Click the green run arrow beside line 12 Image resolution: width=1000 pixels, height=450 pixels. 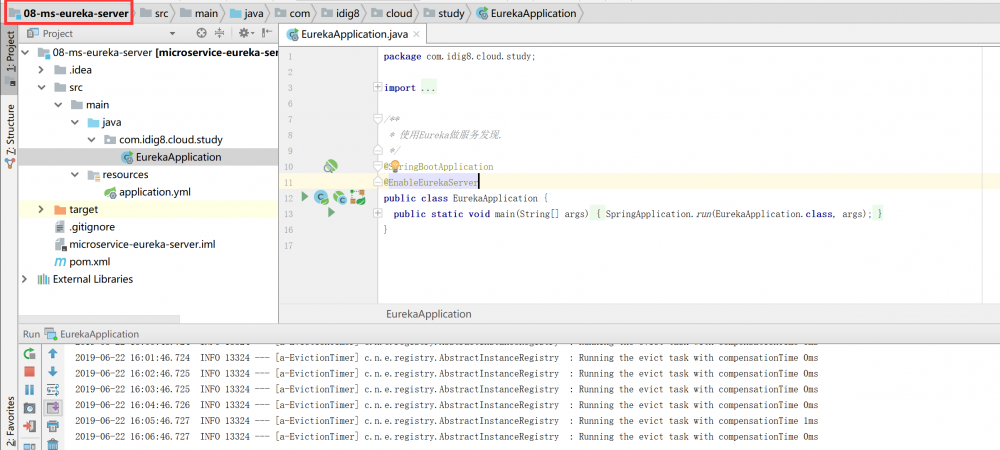tap(306, 197)
